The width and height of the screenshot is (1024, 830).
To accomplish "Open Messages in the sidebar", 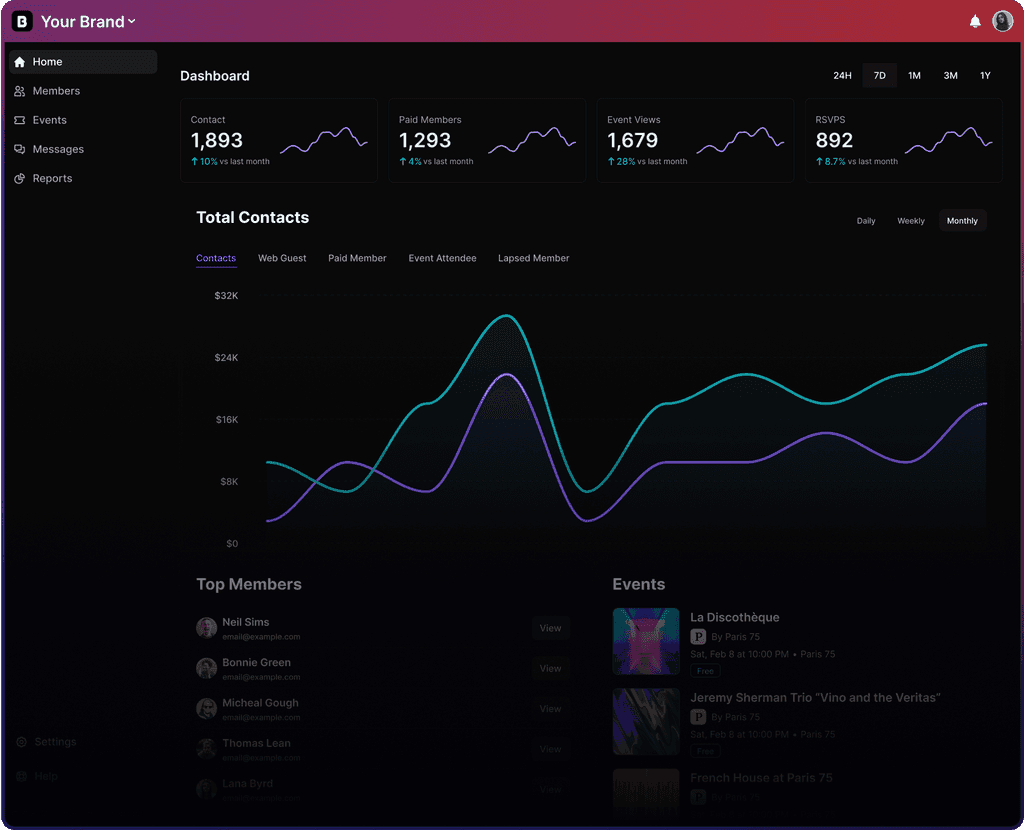I will pyautogui.click(x=58, y=150).
